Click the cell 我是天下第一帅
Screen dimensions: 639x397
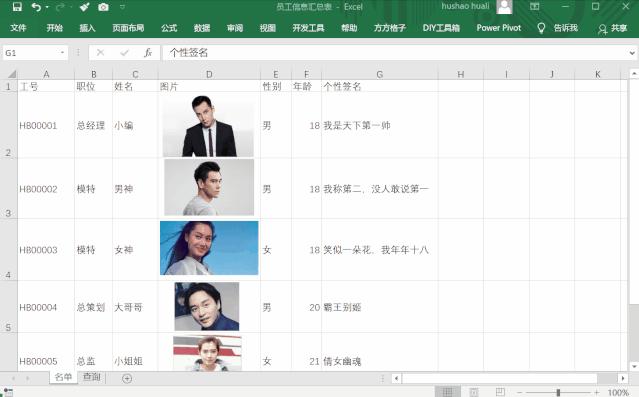[x=379, y=126]
